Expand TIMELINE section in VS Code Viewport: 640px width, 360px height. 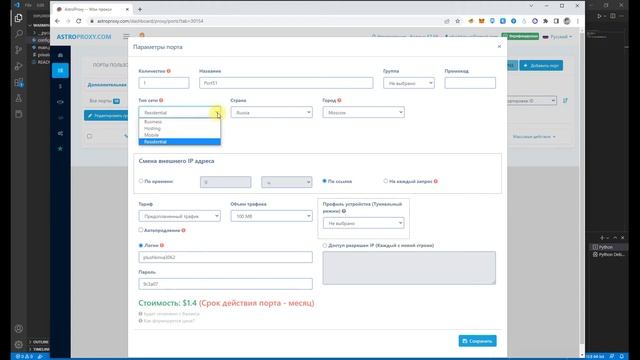point(40,349)
